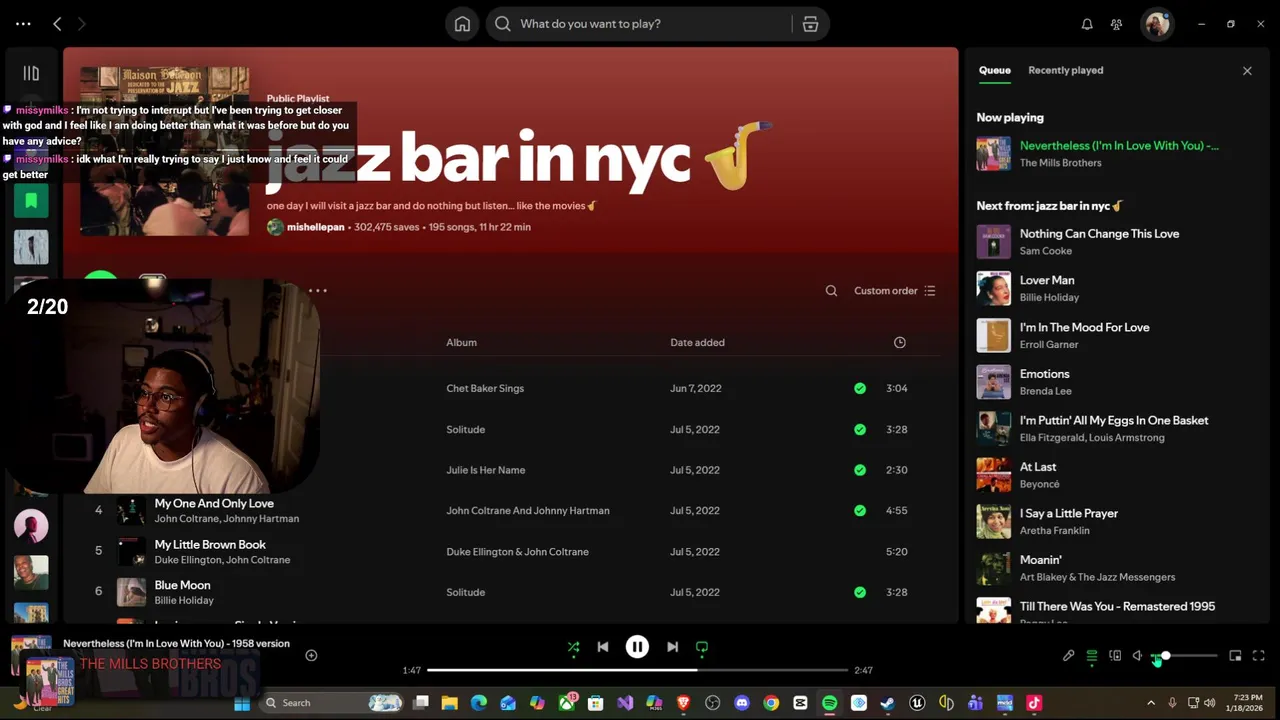
Task: Add current song to Liked Songs
Action: coord(311,655)
